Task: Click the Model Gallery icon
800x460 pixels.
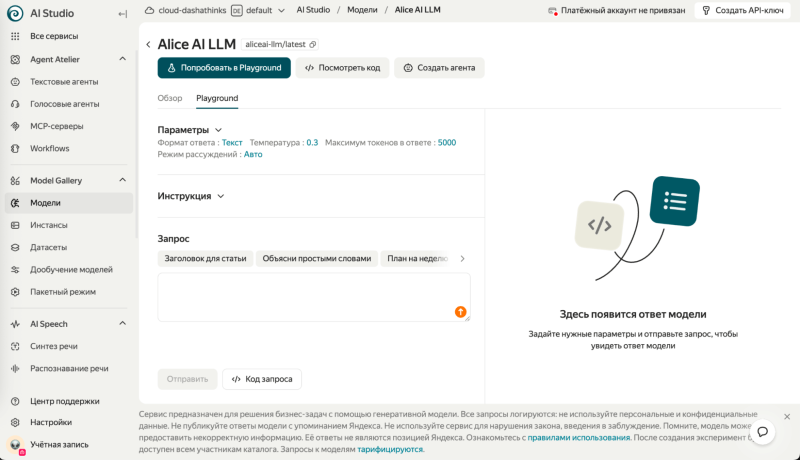Action: 15,181
